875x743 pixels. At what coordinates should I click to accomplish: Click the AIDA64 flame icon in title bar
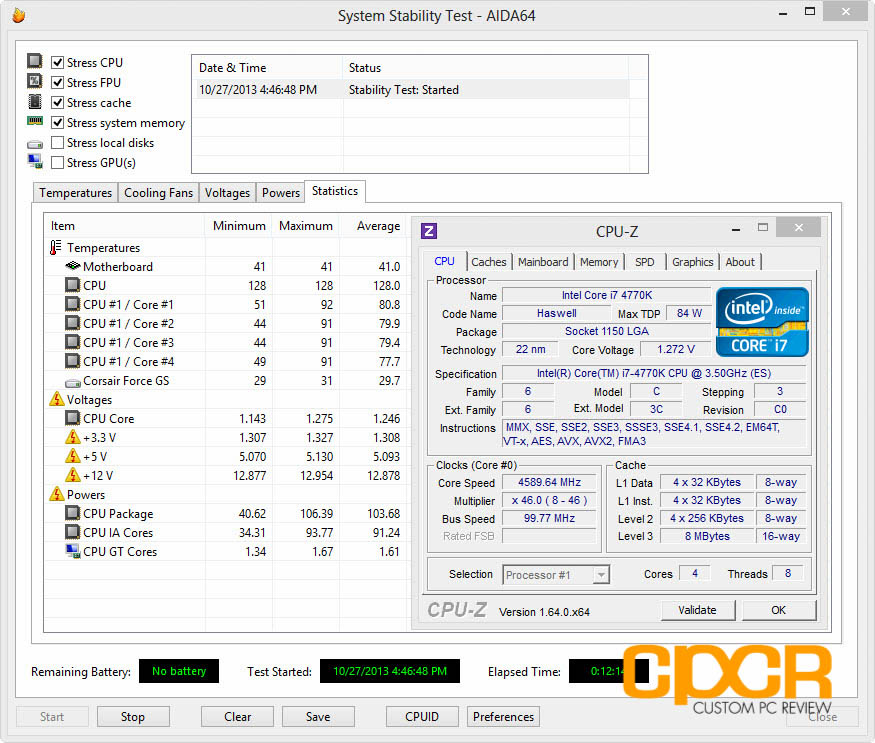click(19, 16)
